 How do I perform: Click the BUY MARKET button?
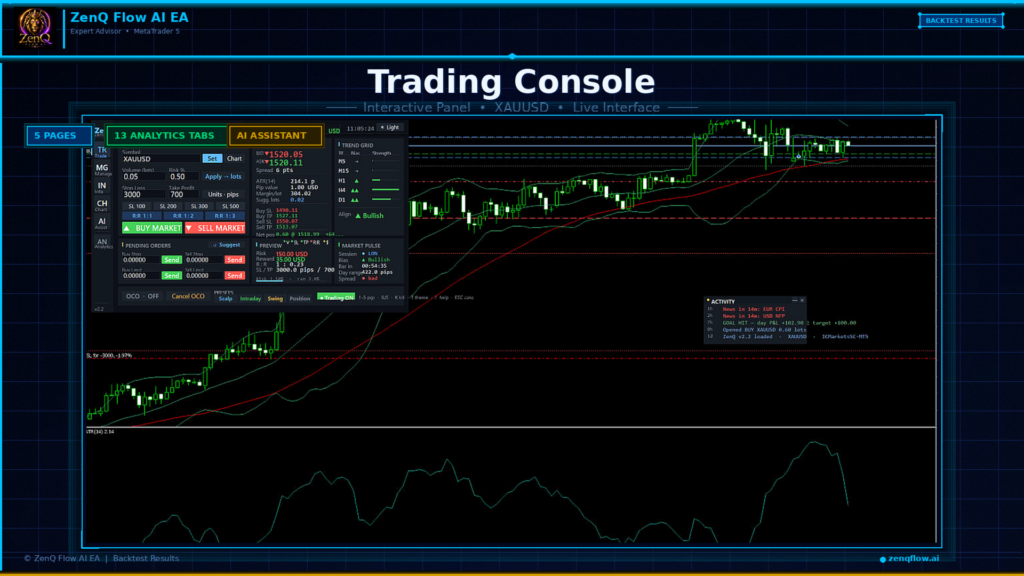[x=152, y=228]
